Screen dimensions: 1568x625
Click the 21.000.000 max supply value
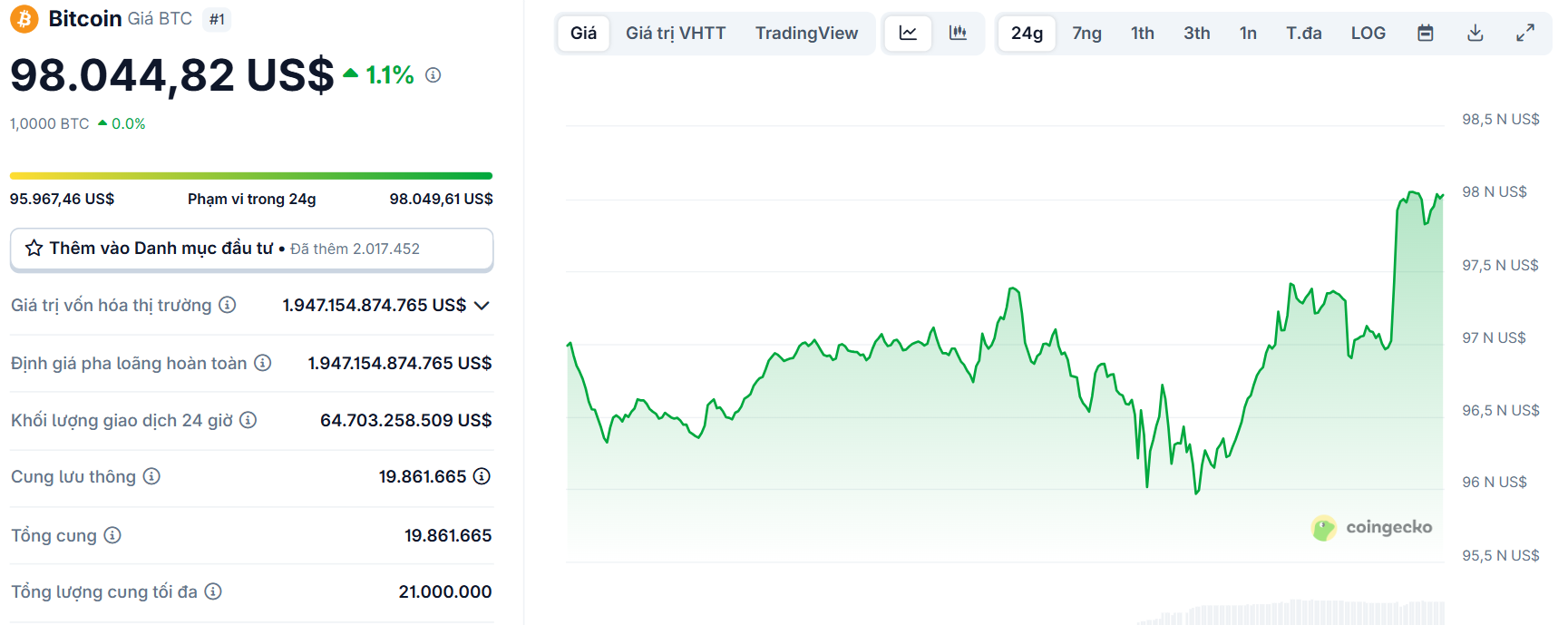click(x=445, y=591)
